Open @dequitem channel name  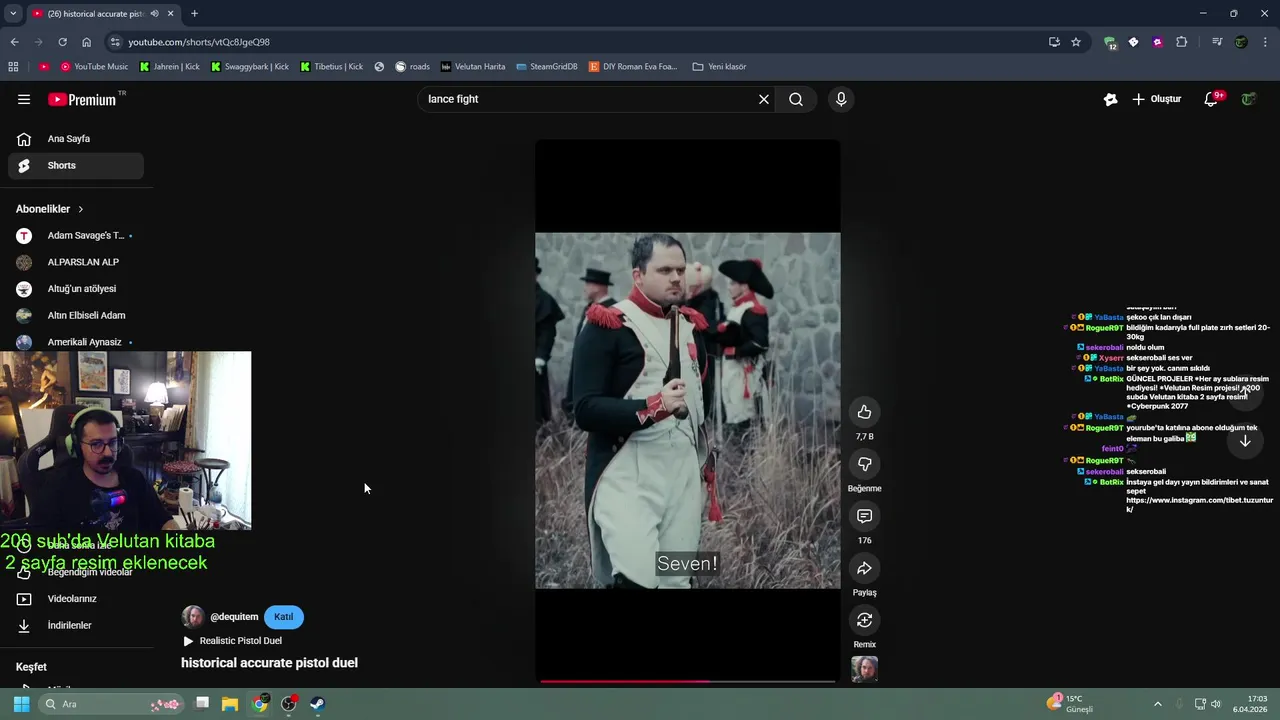(234, 617)
